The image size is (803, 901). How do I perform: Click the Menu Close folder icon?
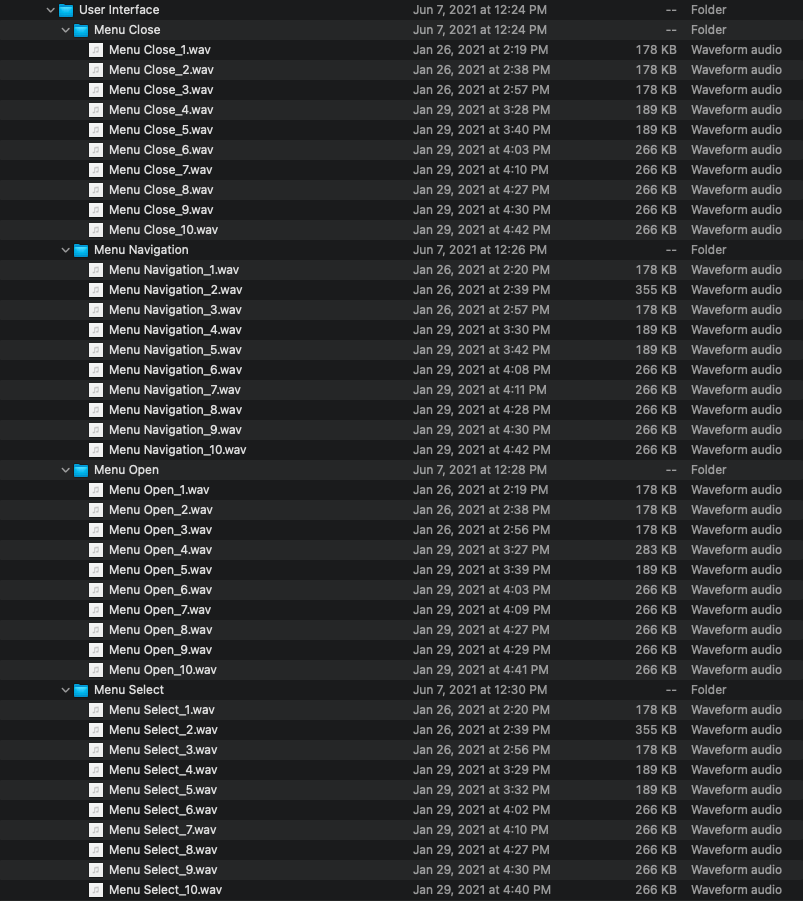[81, 30]
